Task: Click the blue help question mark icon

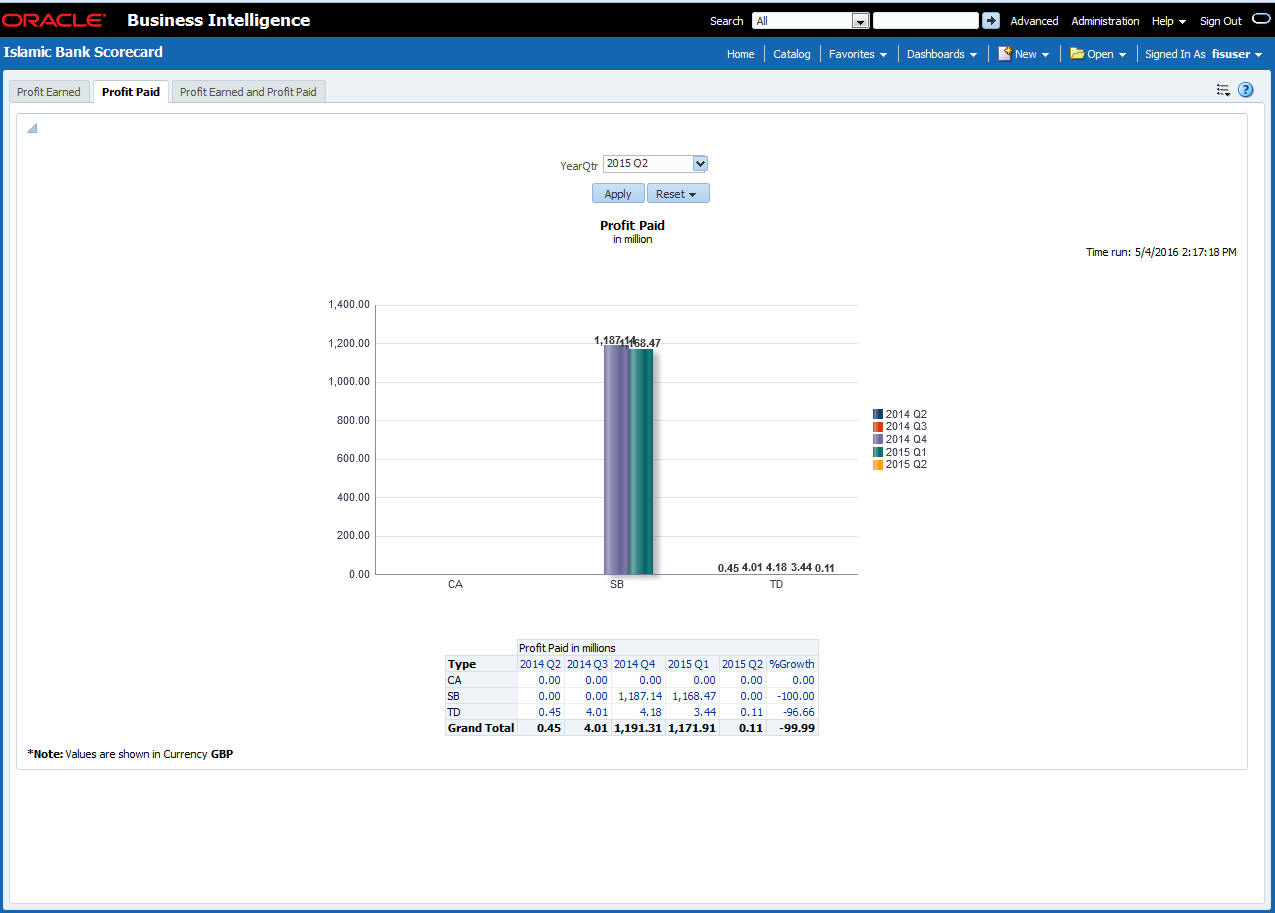Action: click(x=1246, y=90)
